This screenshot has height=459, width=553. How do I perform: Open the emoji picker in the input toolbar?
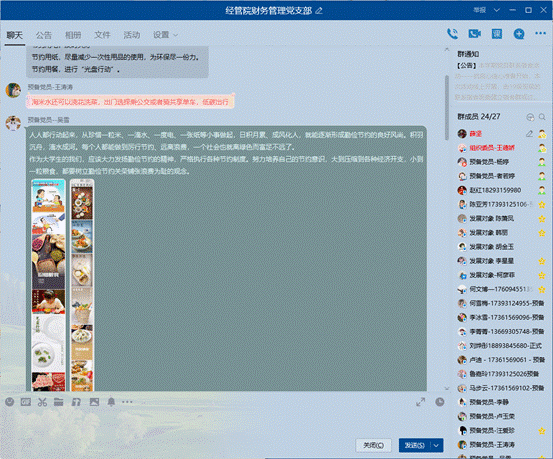10,402
